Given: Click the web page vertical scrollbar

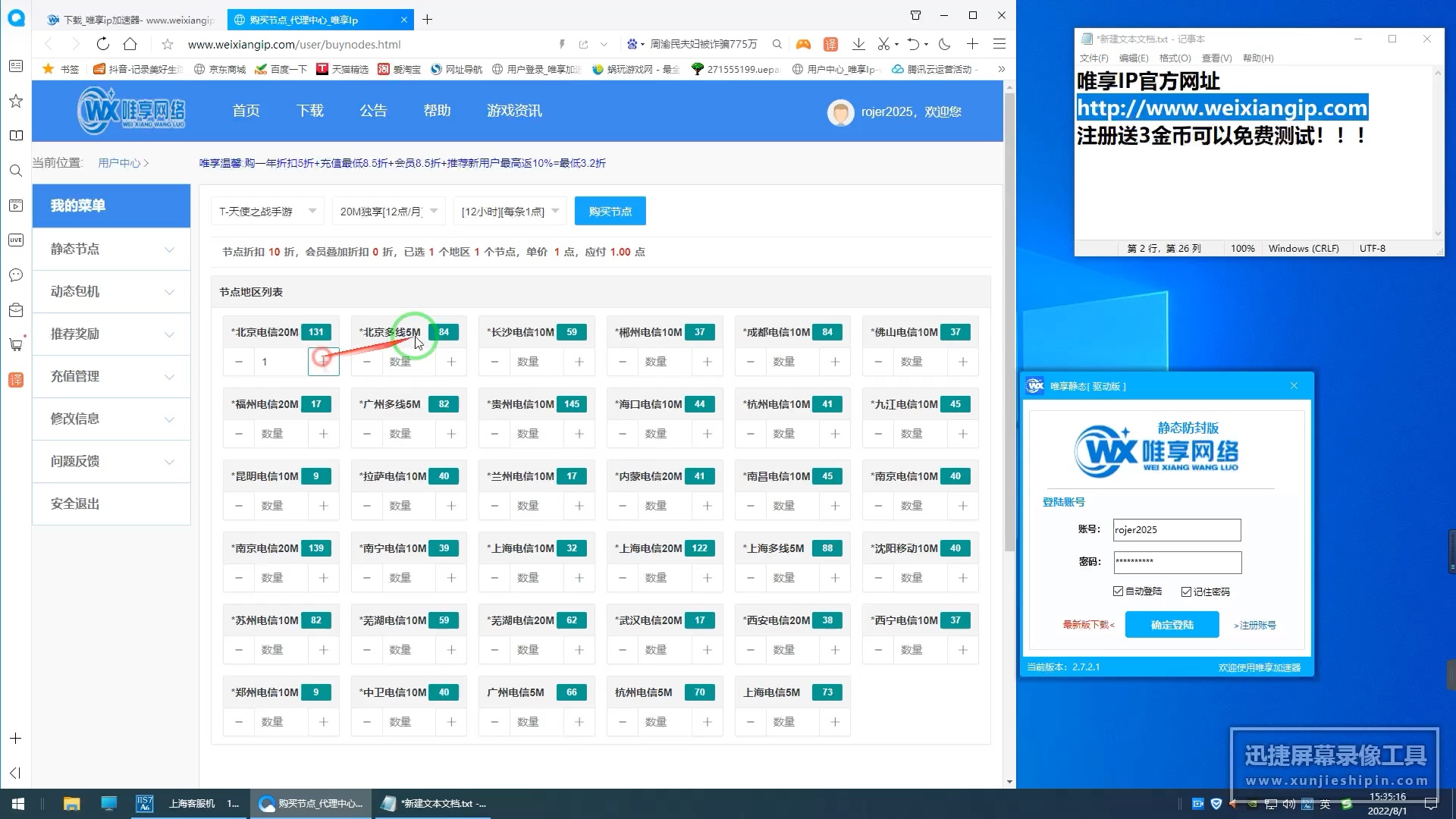Looking at the screenshot, I should point(1009,322).
